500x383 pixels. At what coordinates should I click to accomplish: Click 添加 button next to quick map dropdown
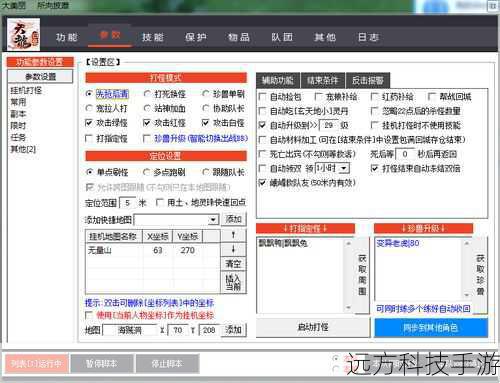click(234, 219)
